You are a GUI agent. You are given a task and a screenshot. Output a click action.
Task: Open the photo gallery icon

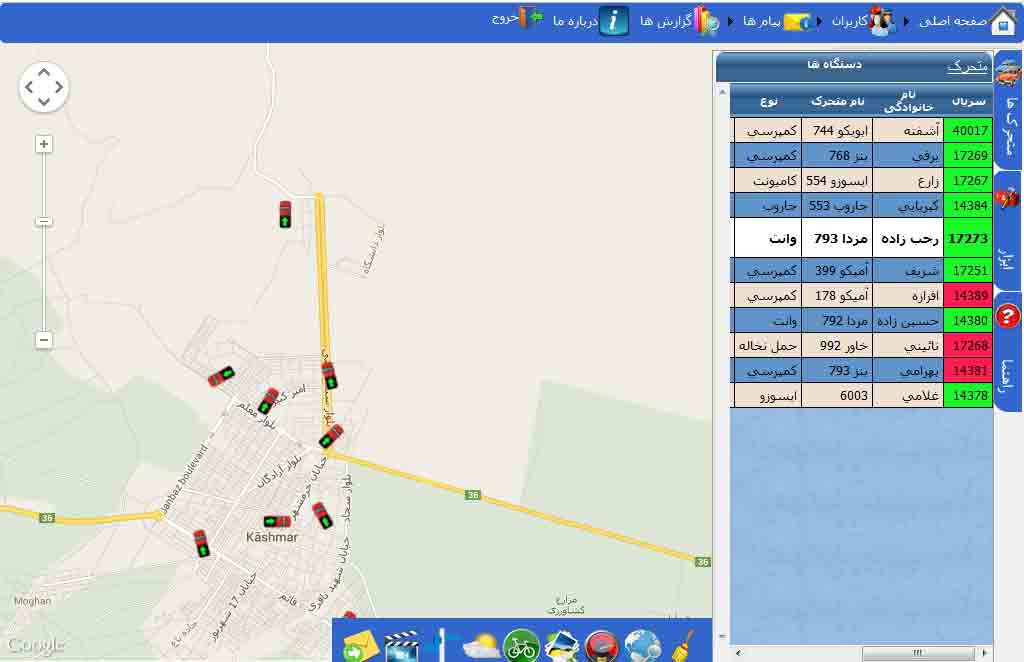click(x=562, y=645)
